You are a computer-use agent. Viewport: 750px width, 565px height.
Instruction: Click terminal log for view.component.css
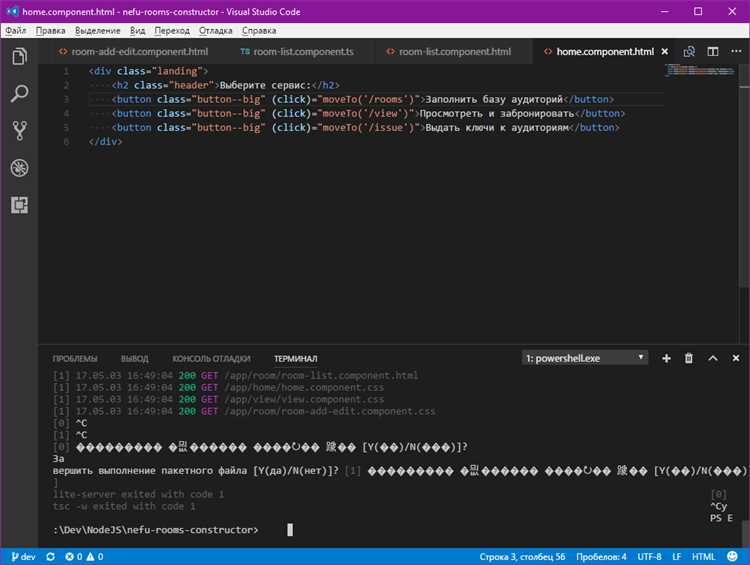click(x=218, y=399)
